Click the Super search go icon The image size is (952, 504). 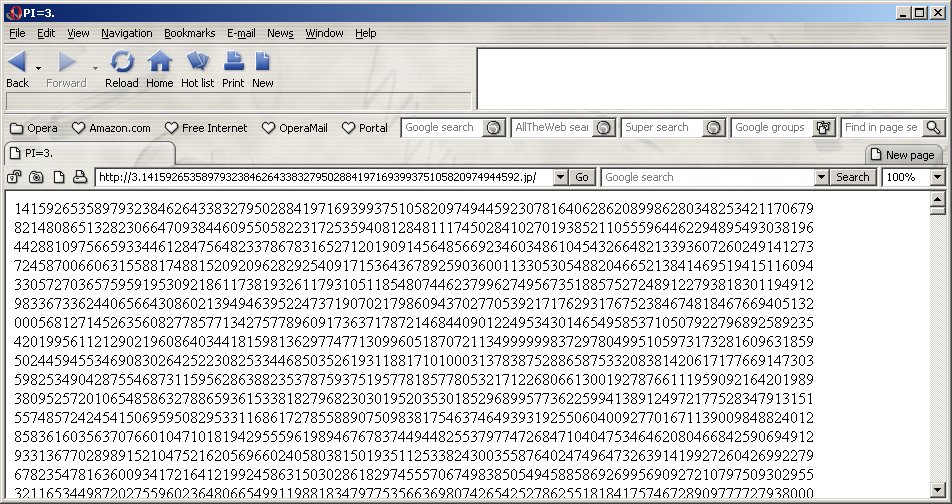coord(714,128)
